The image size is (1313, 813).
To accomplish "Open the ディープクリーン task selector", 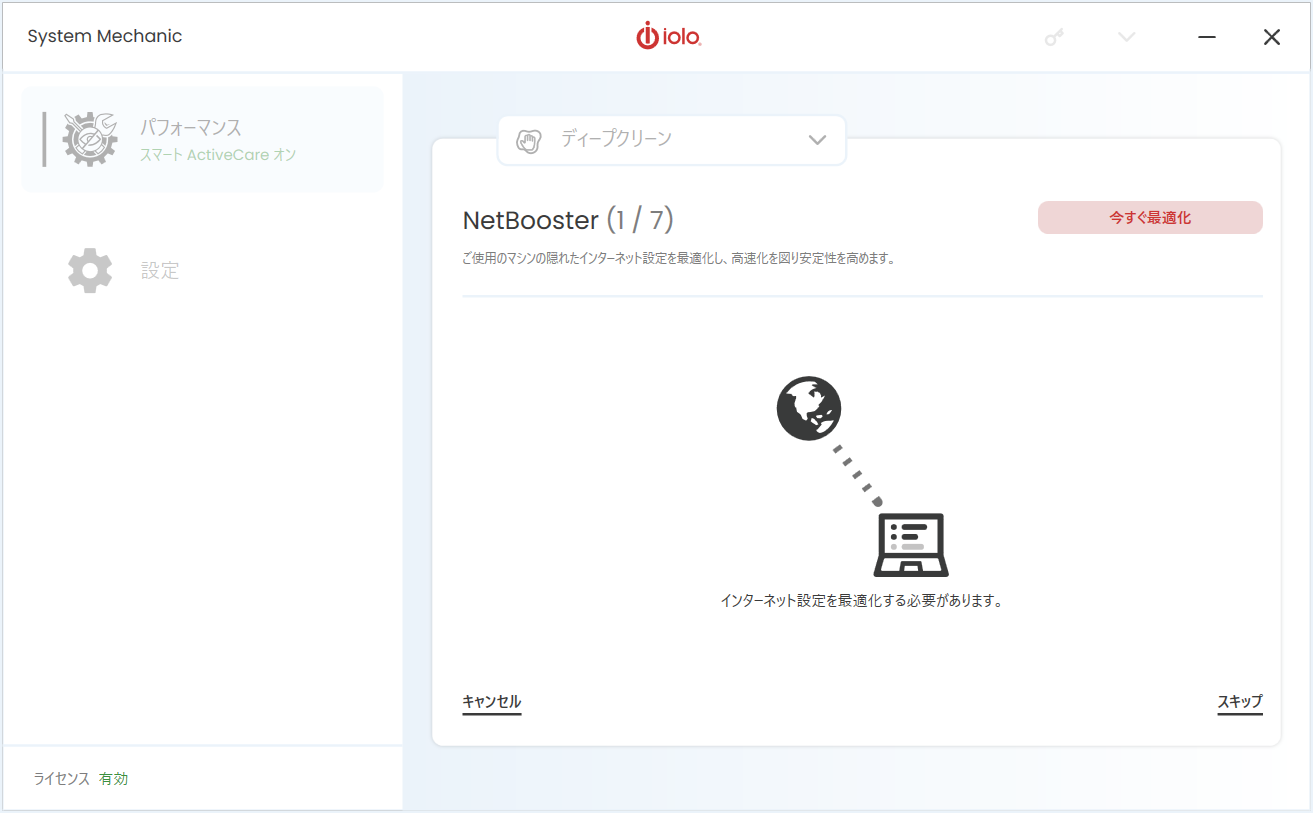I will [x=671, y=140].
